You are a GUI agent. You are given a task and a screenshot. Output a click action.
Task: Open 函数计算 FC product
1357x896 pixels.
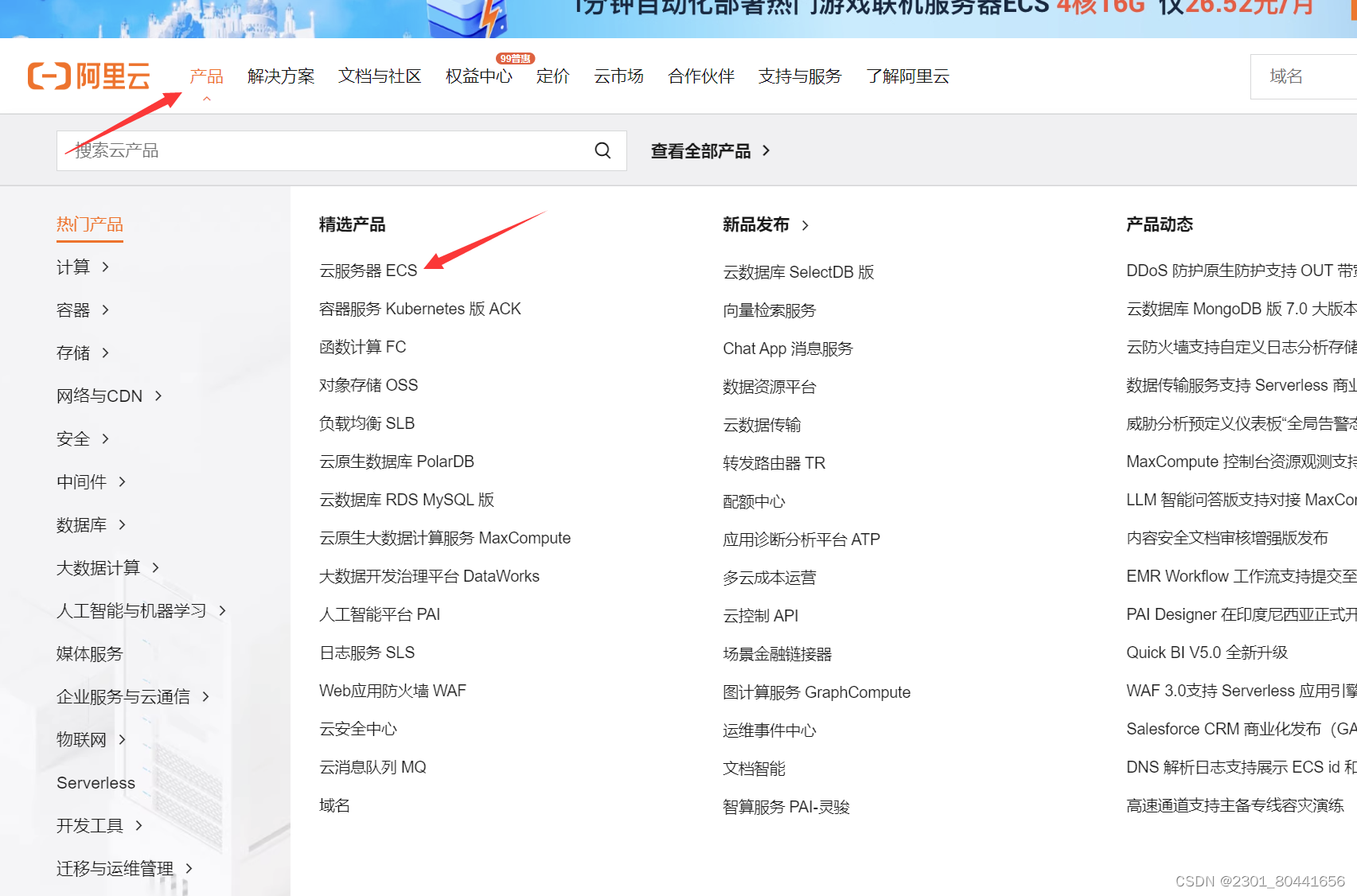[363, 347]
